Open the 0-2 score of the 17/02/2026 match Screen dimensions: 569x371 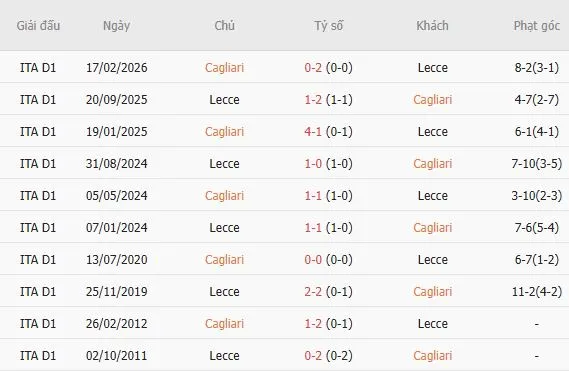tap(313, 68)
